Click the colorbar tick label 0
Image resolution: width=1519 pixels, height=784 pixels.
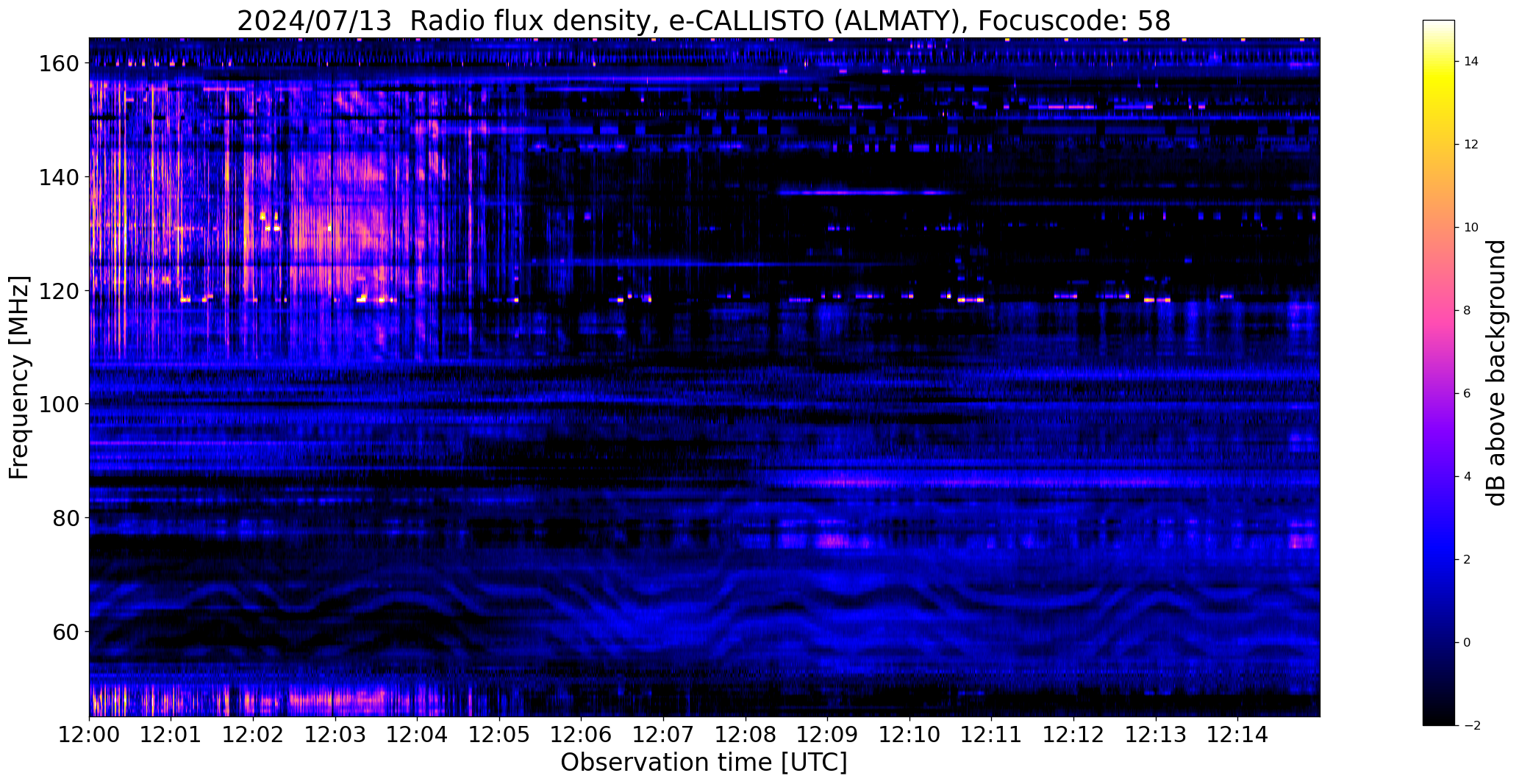pyautogui.click(x=1468, y=643)
